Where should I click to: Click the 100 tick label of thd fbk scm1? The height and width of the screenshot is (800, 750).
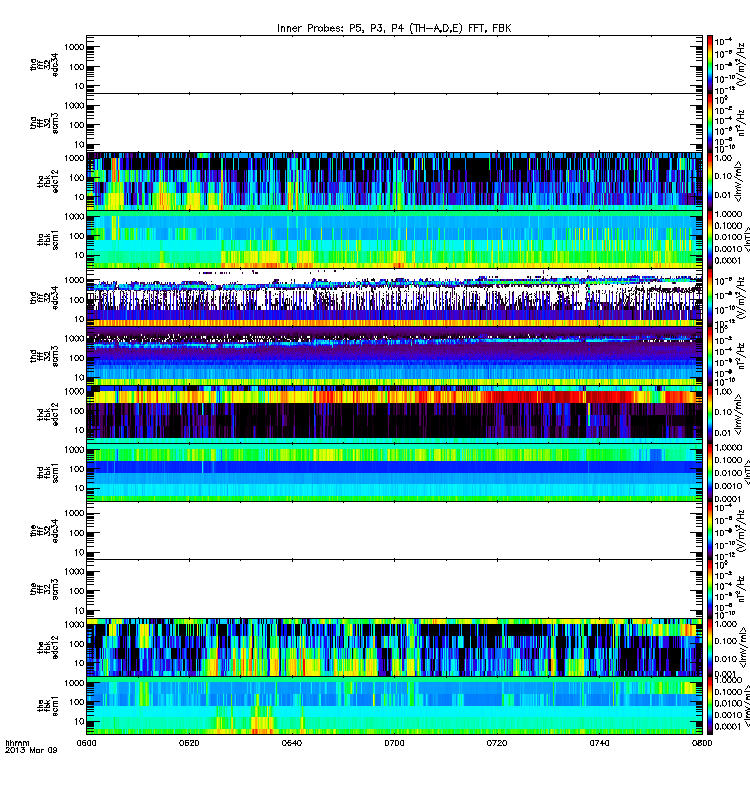[x=77, y=469]
